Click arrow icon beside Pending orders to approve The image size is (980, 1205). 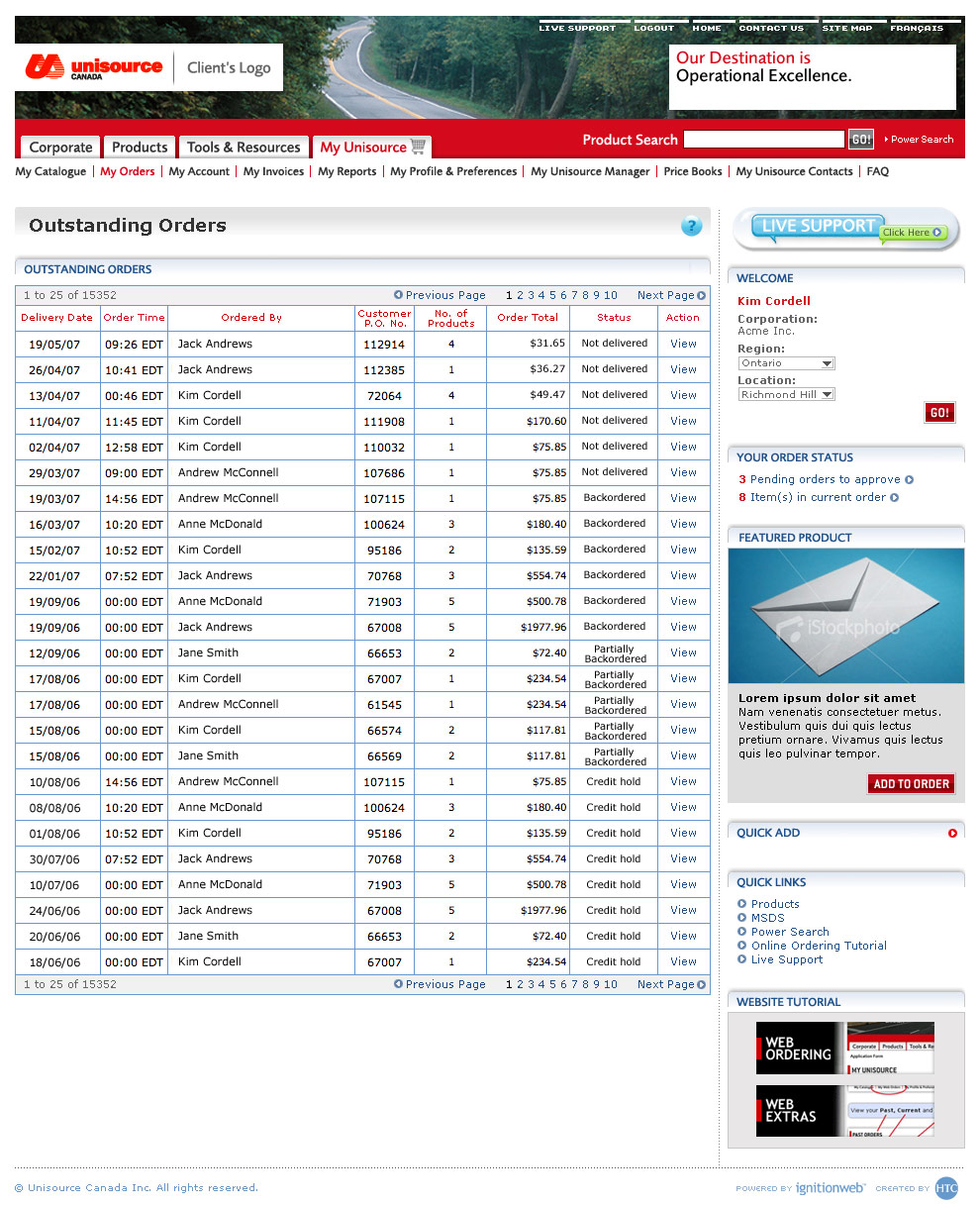[x=910, y=480]
